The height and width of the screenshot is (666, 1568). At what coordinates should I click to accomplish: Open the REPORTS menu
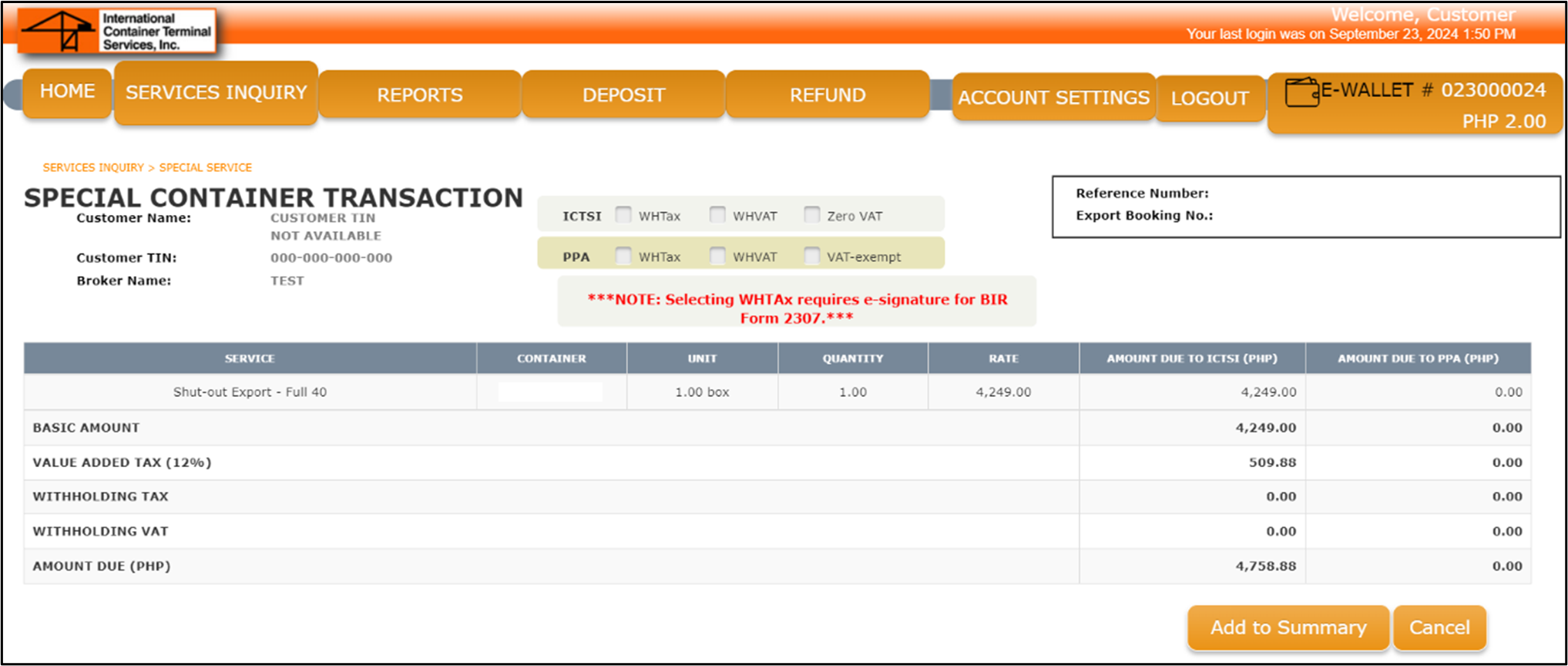(420, 95)
